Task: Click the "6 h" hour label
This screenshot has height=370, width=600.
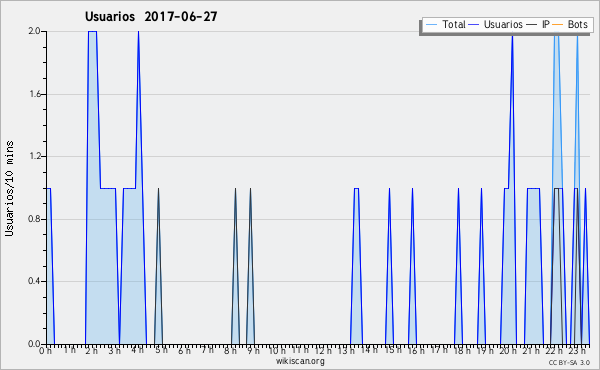Action: (x=184, y=351)
